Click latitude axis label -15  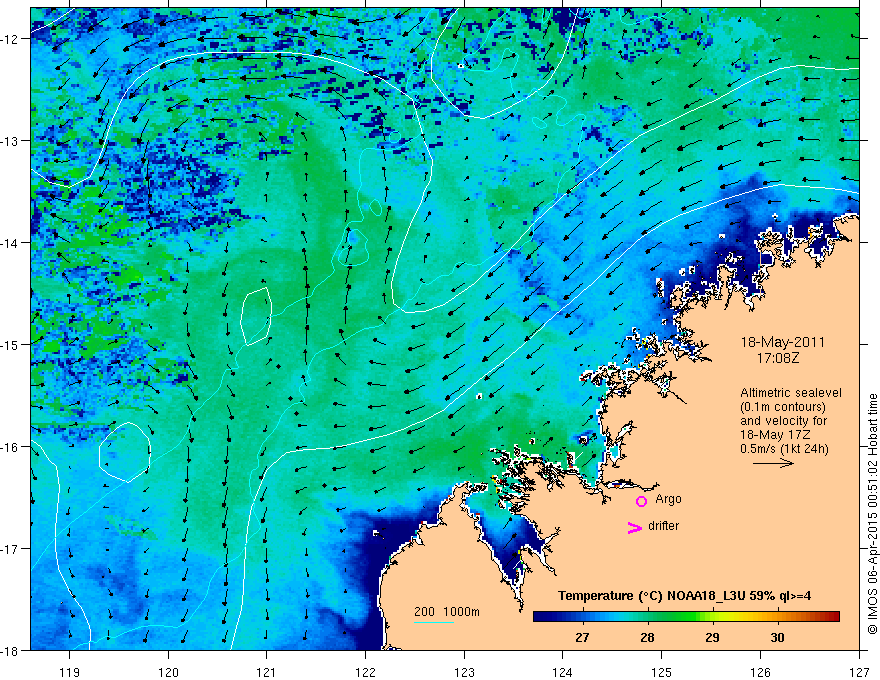11,344
